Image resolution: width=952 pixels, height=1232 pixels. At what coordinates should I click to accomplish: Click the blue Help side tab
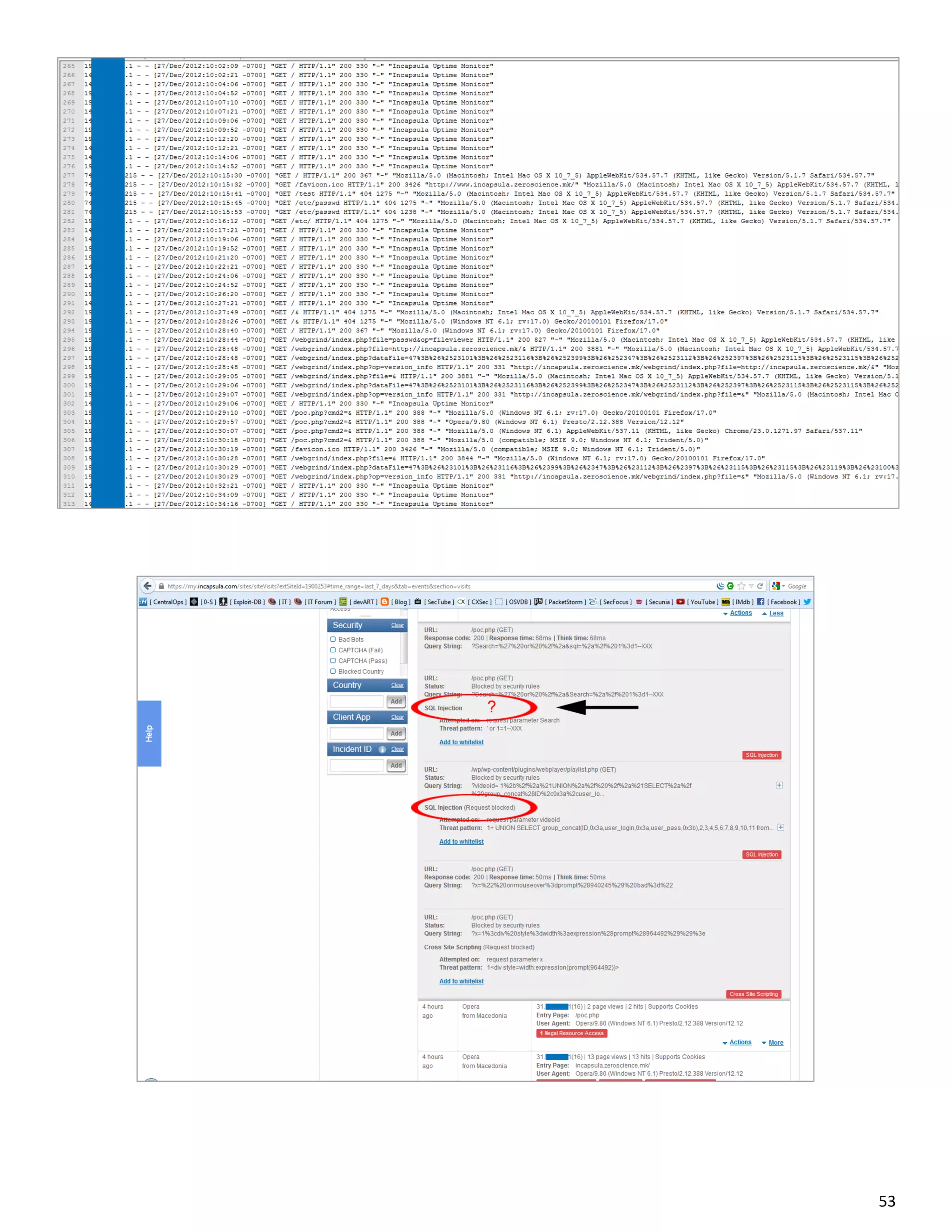coord(149,733)
